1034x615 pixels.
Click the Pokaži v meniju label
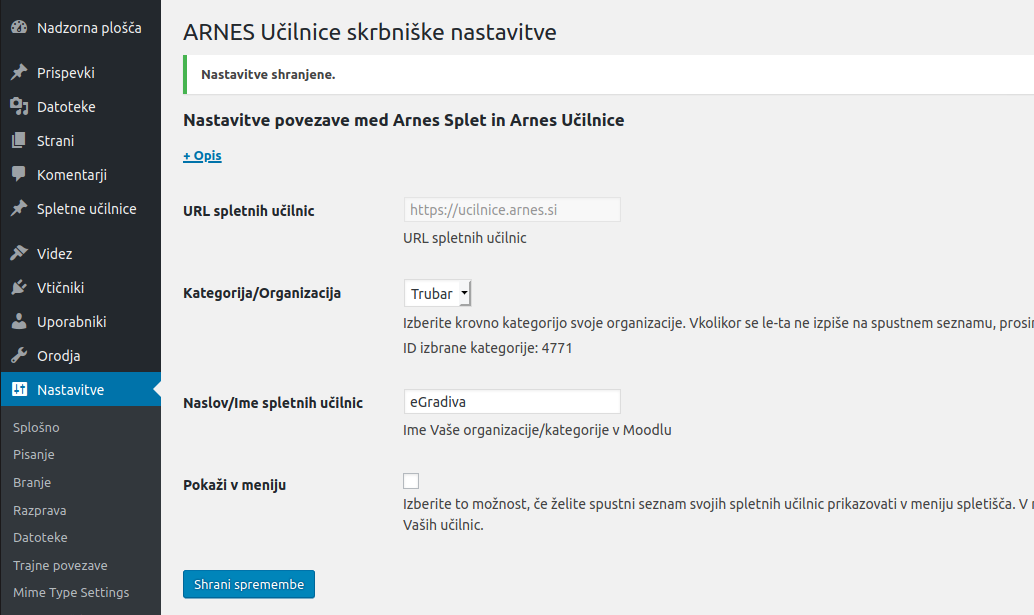(x=235, y=484)
